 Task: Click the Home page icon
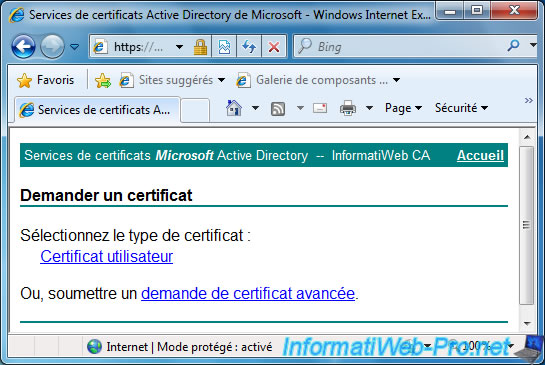tap(234, 108)
